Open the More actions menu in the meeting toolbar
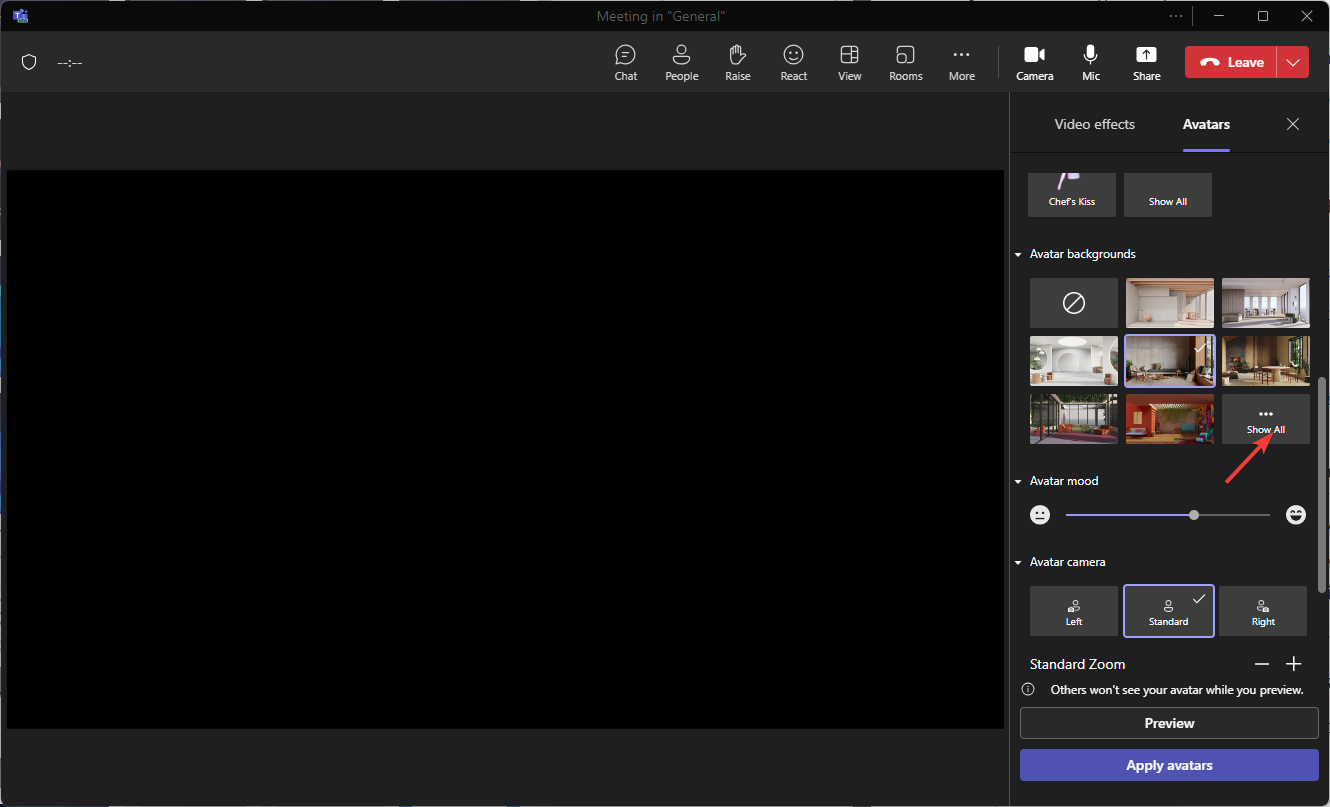The width and height of the screenshot is (1330, 807). pos(962,62)
